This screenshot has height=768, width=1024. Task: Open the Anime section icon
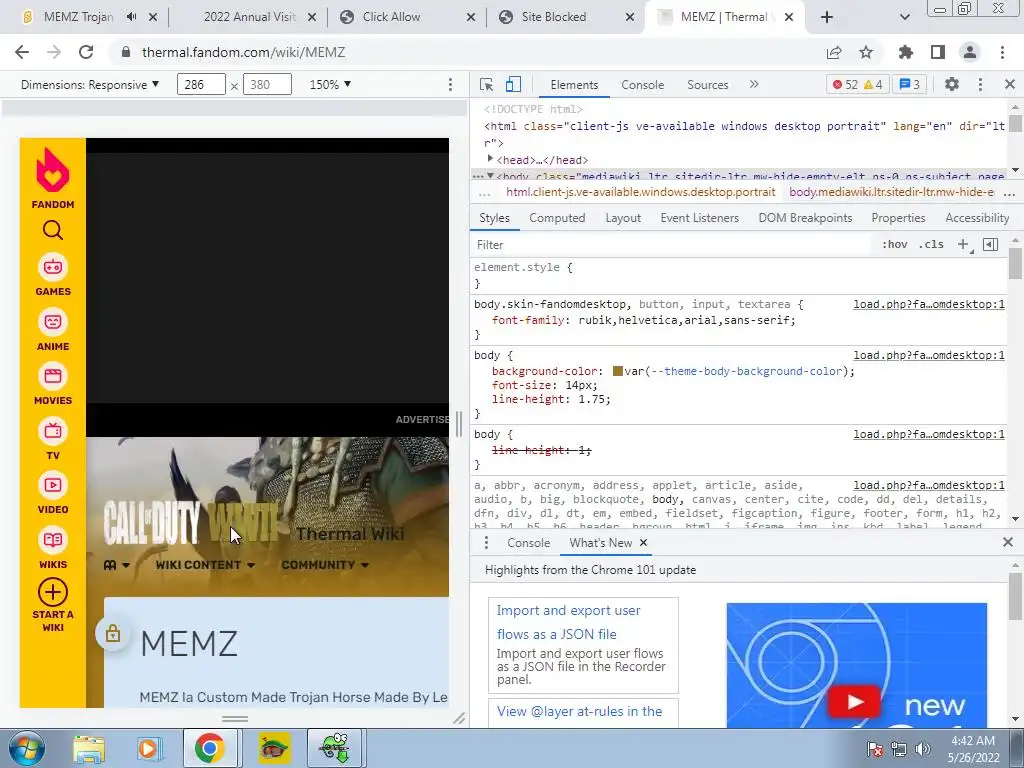[x=53, y=322]
